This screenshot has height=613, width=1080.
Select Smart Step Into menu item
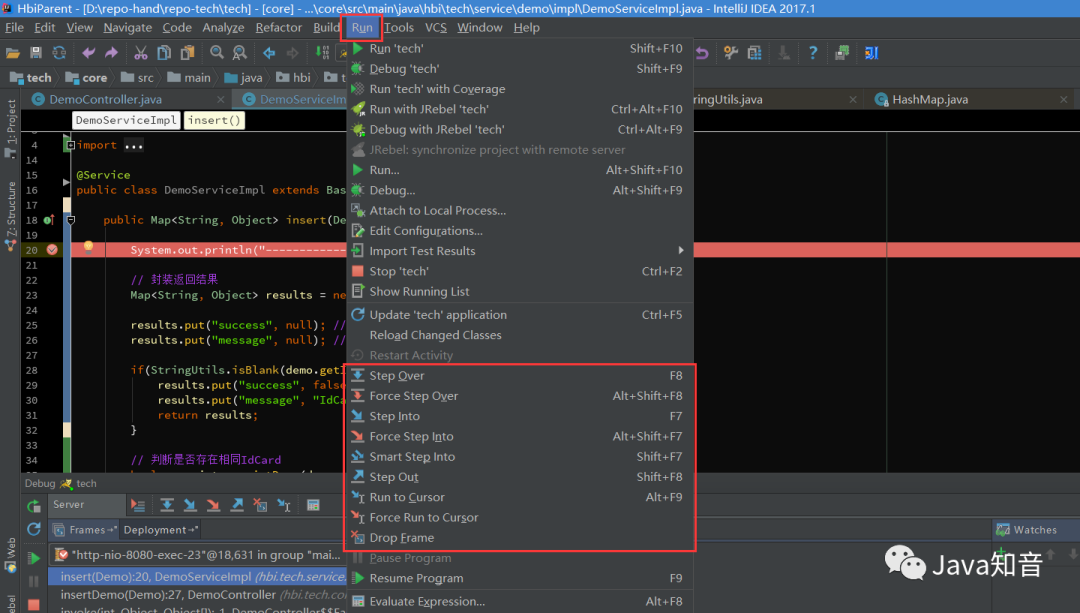(520, 457)
